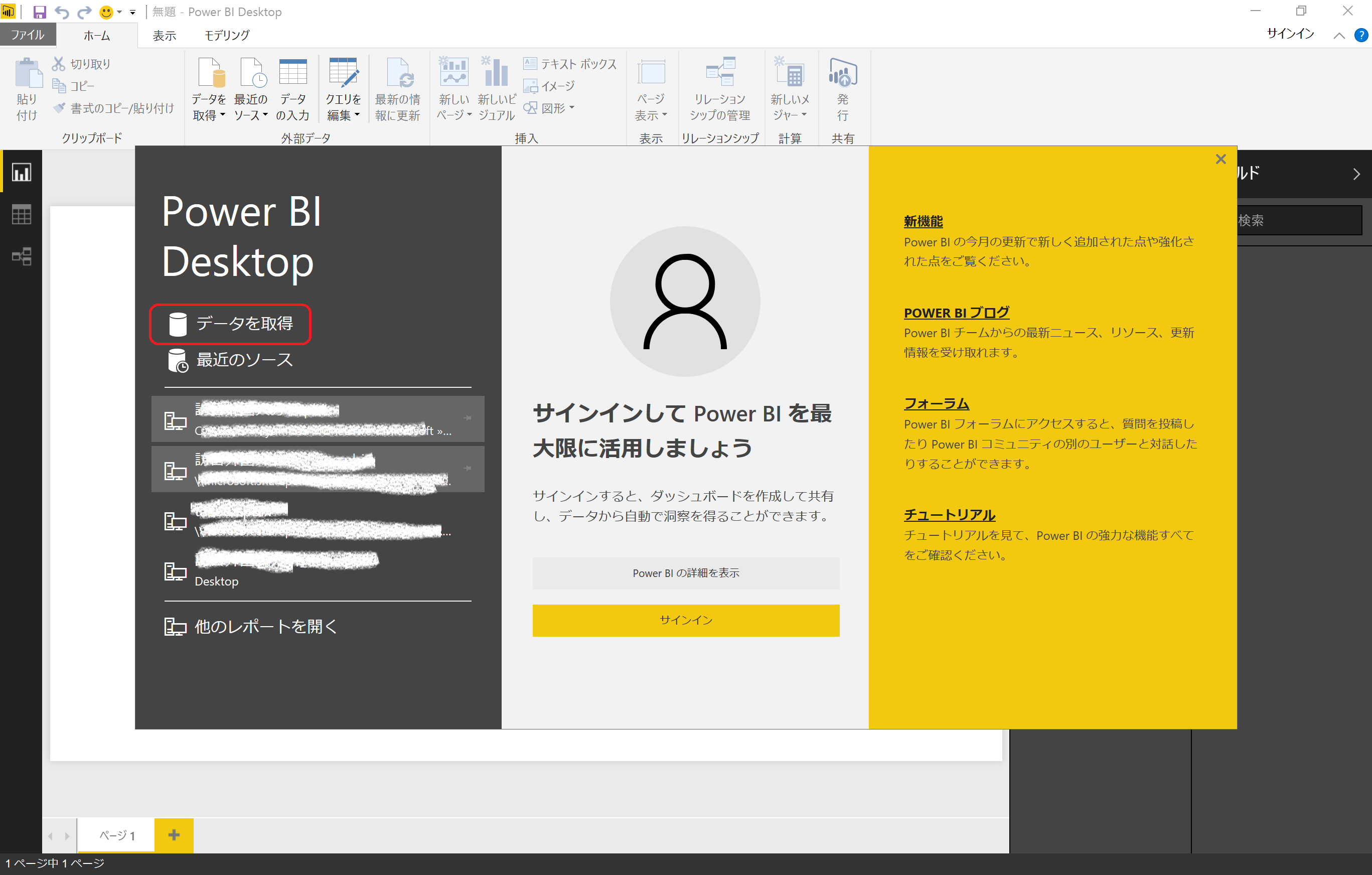The width and height of the screenshot is (1372, 875).
Task: Add a new page with the plus button
Action: (174, 836)
